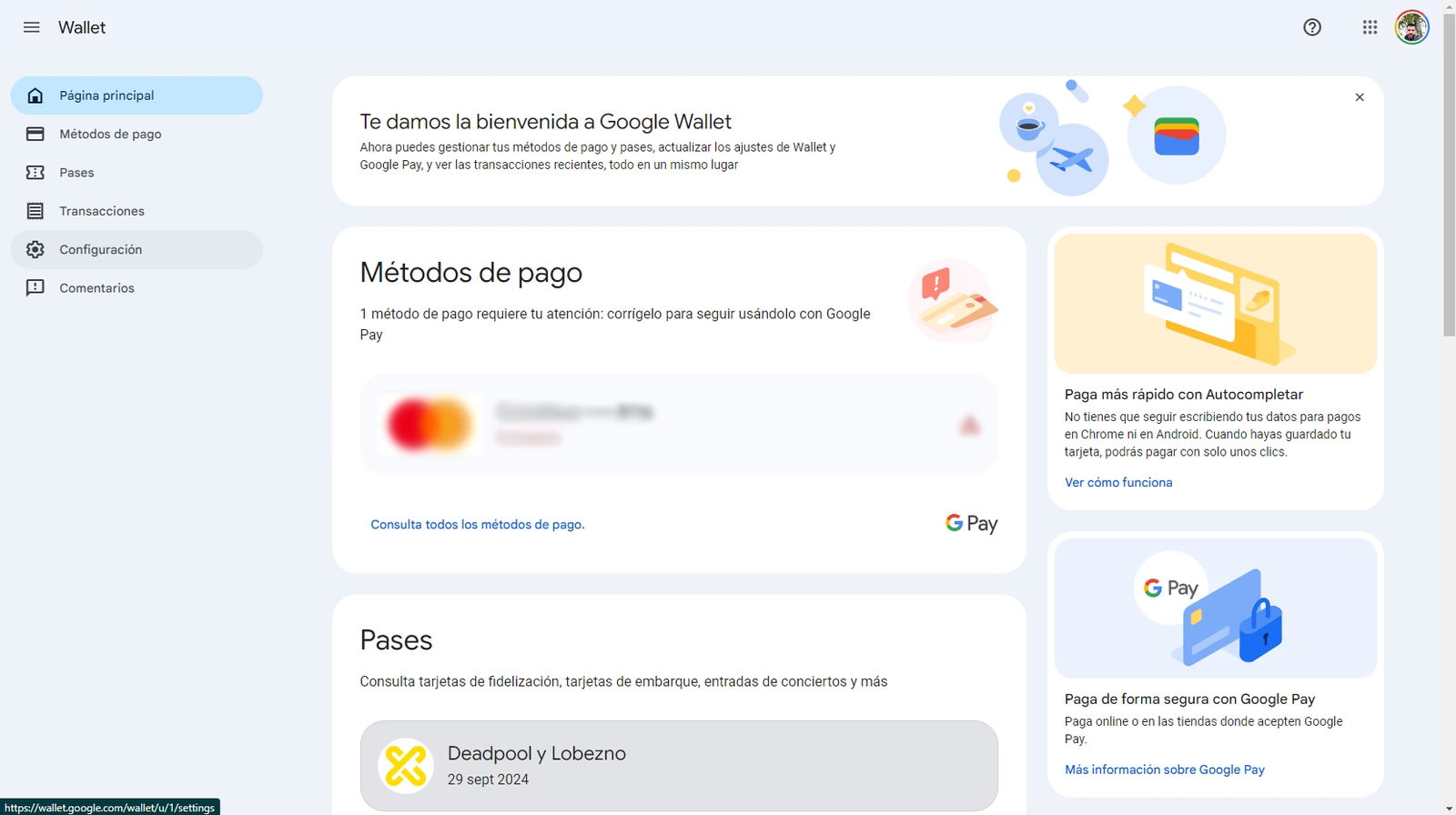This screenshot has height=815, width=1456.
Task: Click Te damos la bienvenida a Google Wallet heading
Action: point(546,122)
